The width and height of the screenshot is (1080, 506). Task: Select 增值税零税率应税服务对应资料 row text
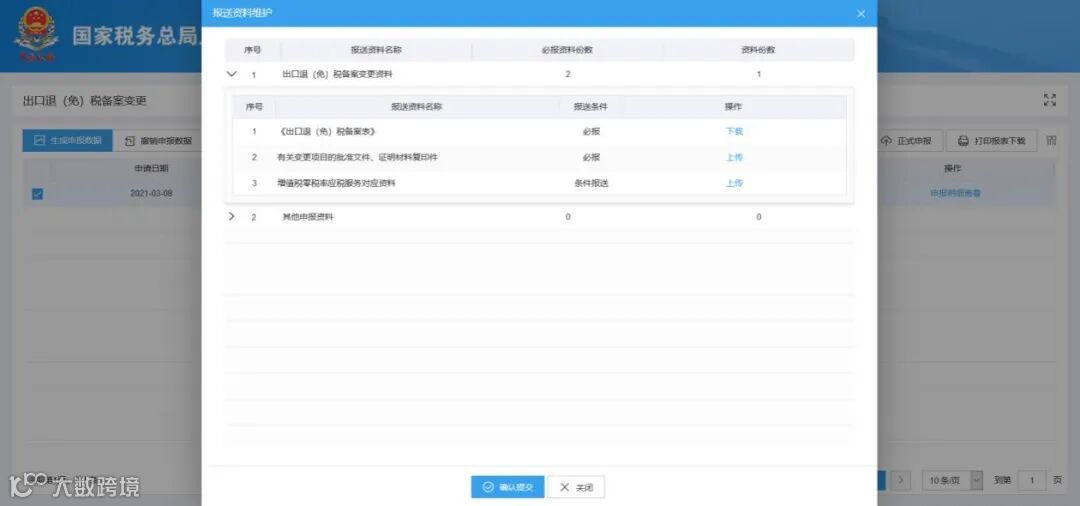pos(336,183)
